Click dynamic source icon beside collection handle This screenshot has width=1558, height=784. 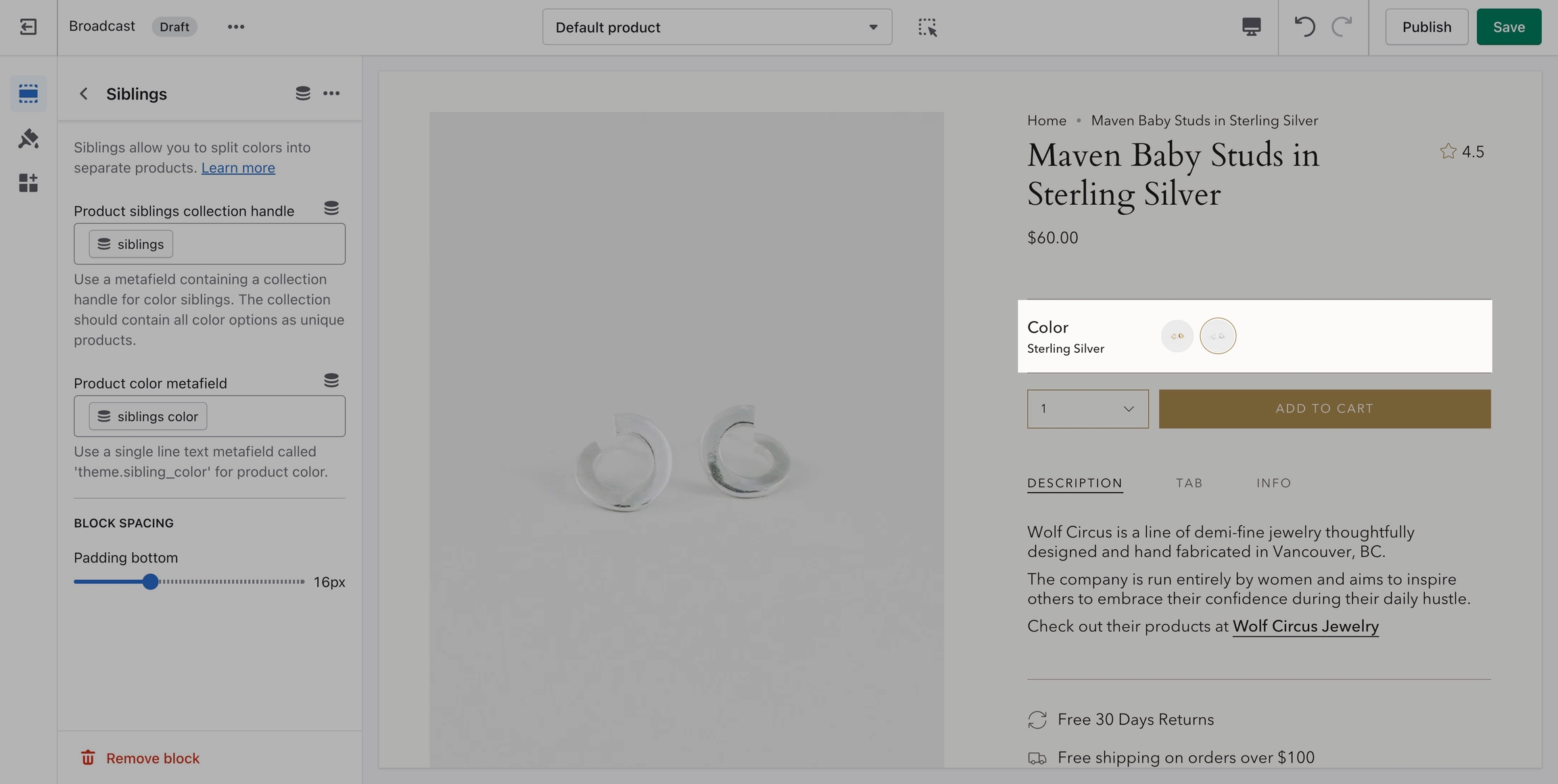[x=331, y=208]
